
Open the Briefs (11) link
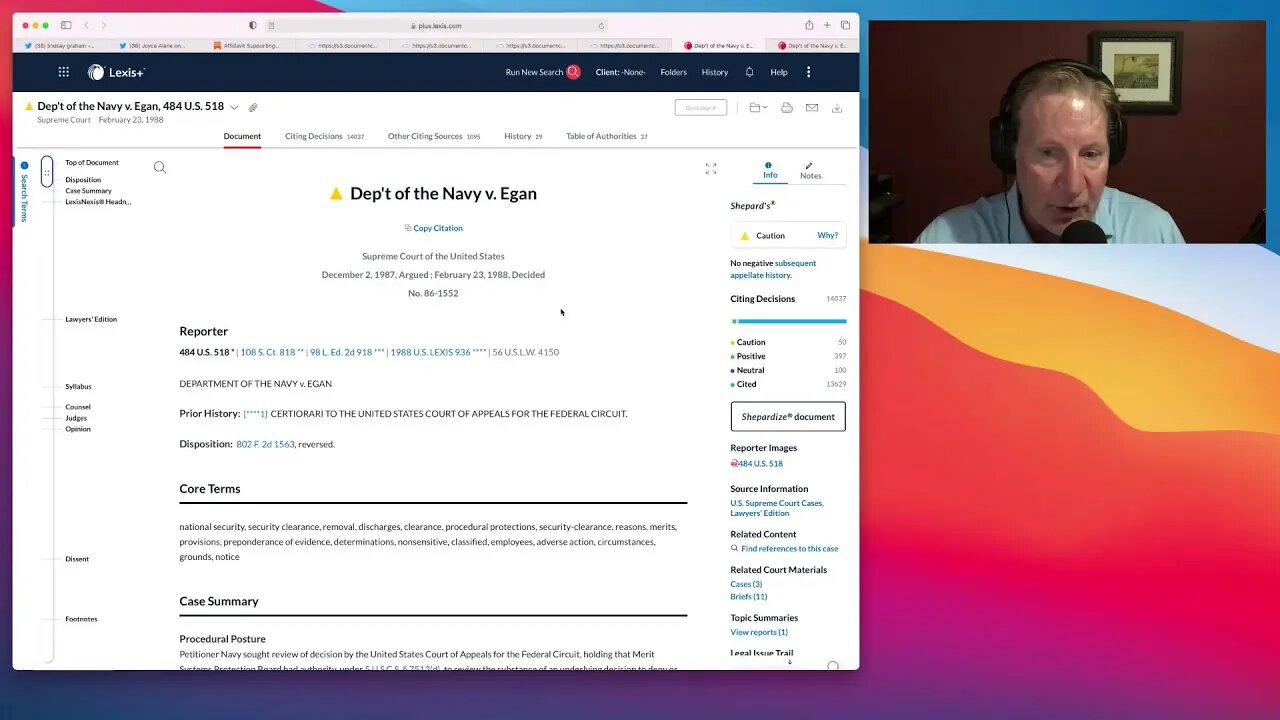click(748, 596)
